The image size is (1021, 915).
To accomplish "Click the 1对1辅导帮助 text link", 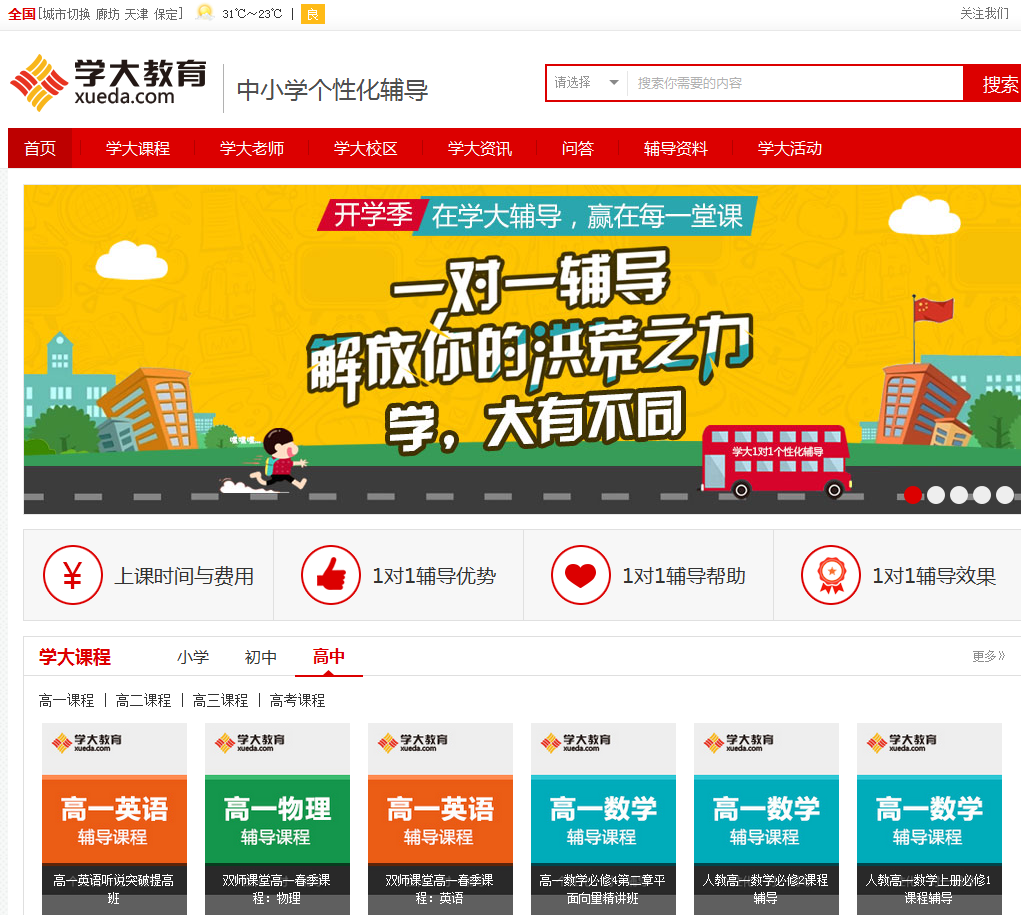I will (684, 576).
